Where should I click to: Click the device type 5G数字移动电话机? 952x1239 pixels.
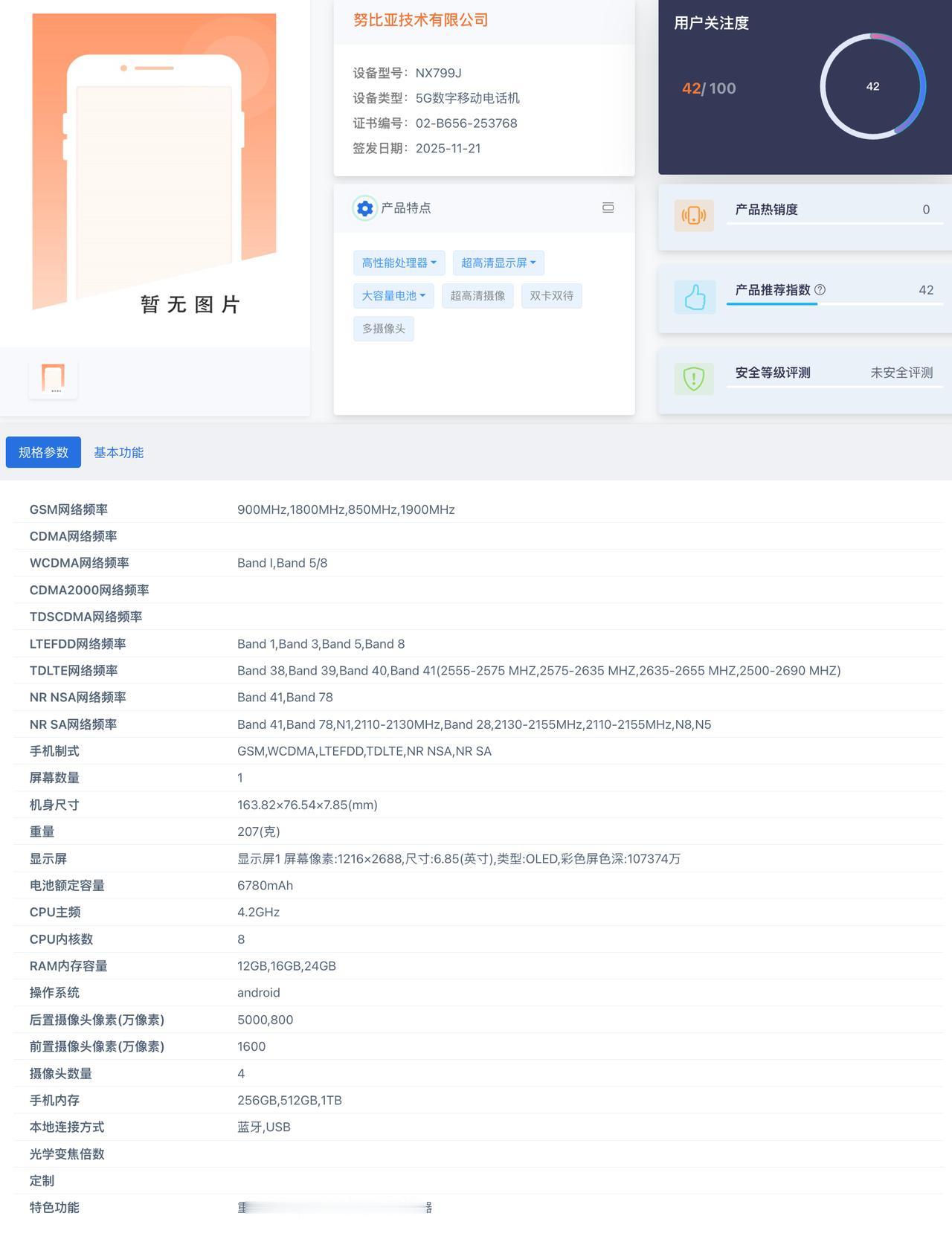pos(468,98)
